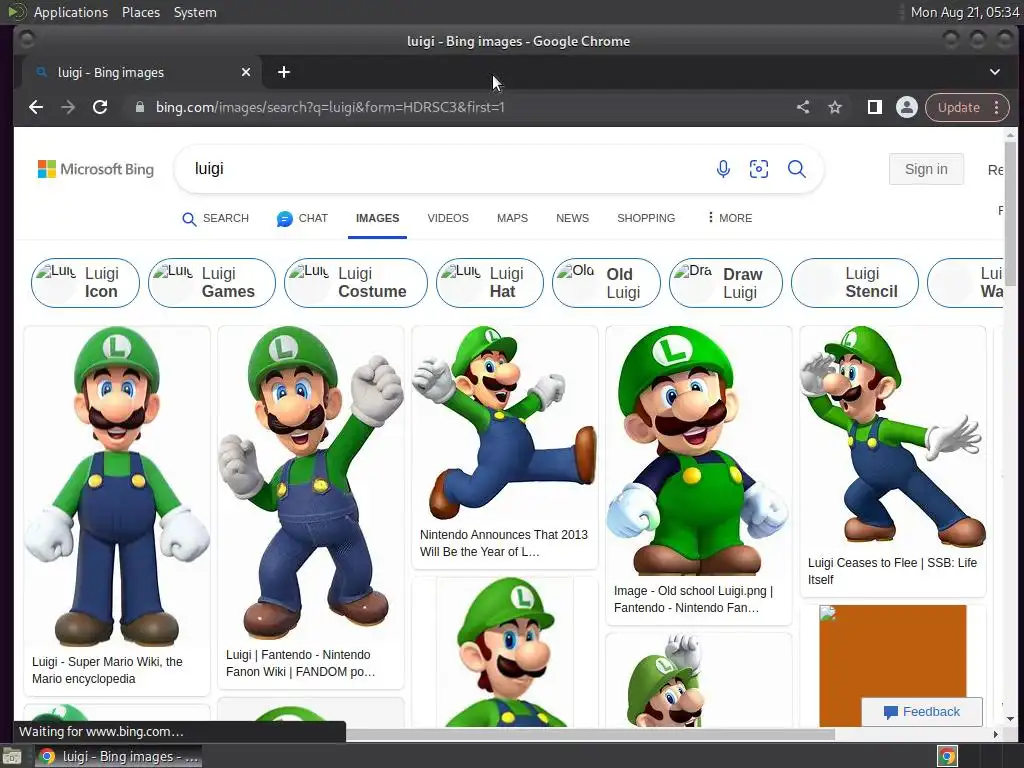Viewport: 1024px width, 768px height.
Task: Click the Chat bubble icon
Action: point(284,219)
